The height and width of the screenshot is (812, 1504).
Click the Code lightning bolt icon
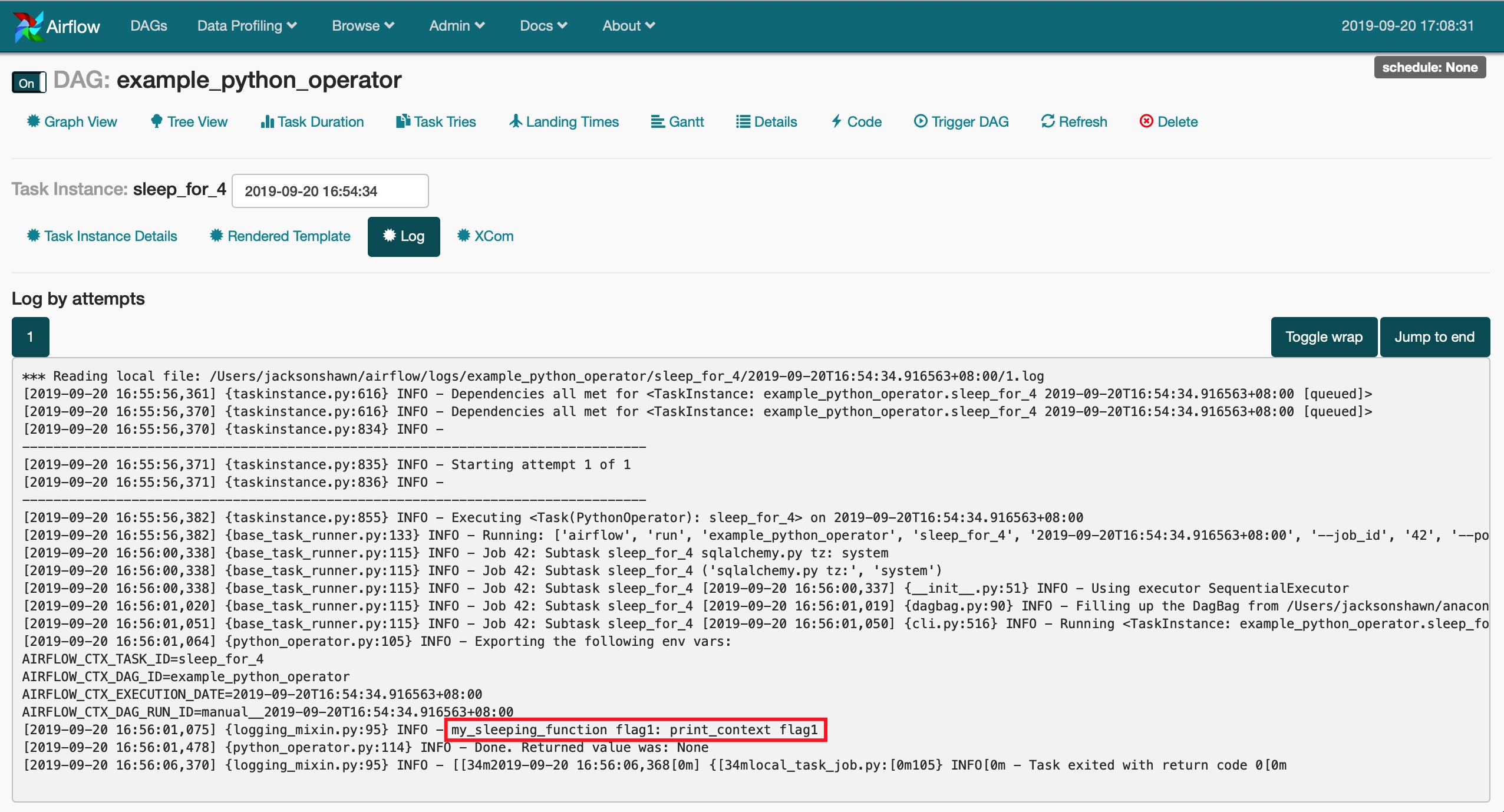(836, 121)
